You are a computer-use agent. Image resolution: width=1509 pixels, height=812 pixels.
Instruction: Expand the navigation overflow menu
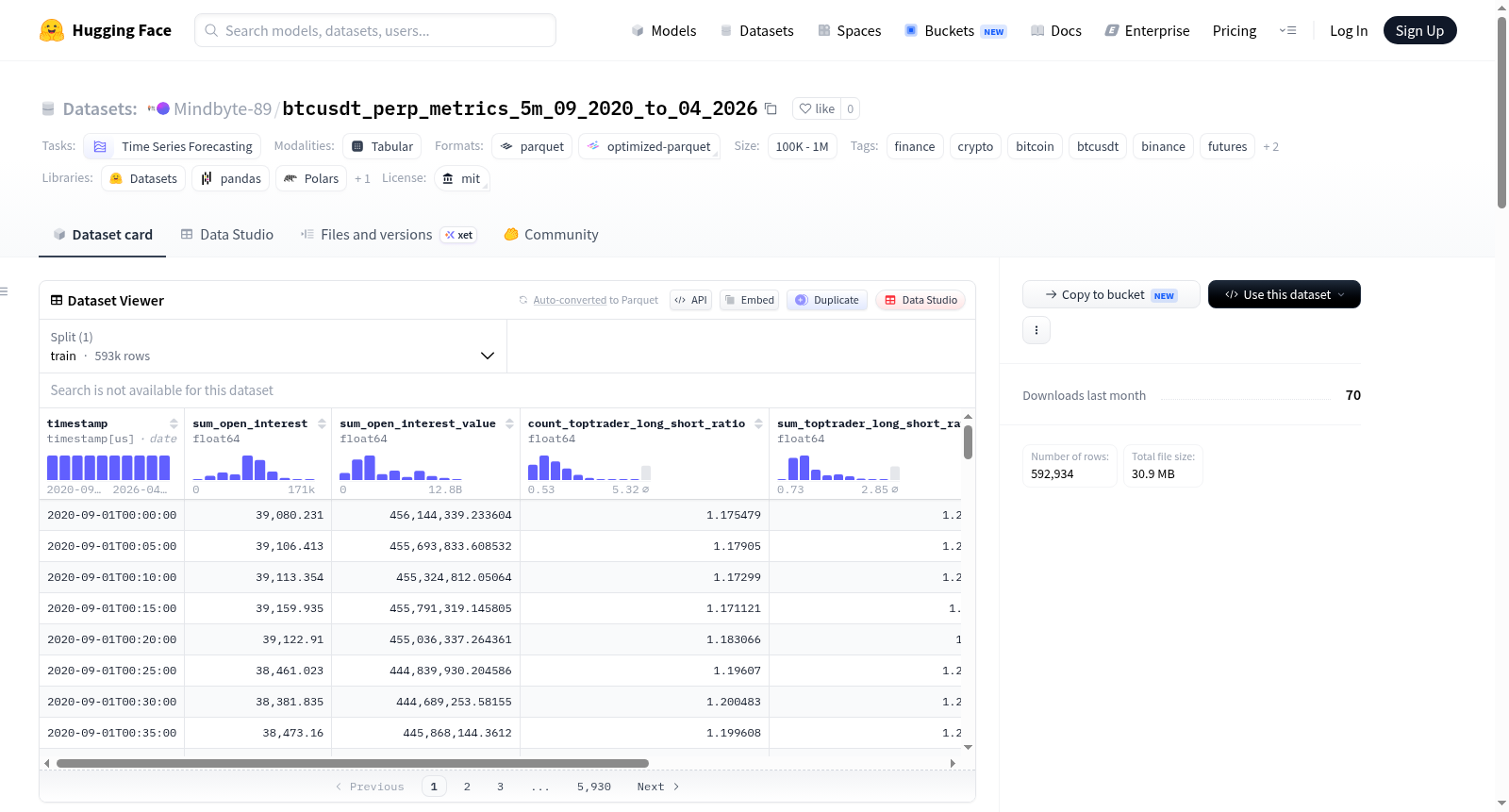[x=1287, y=30]
